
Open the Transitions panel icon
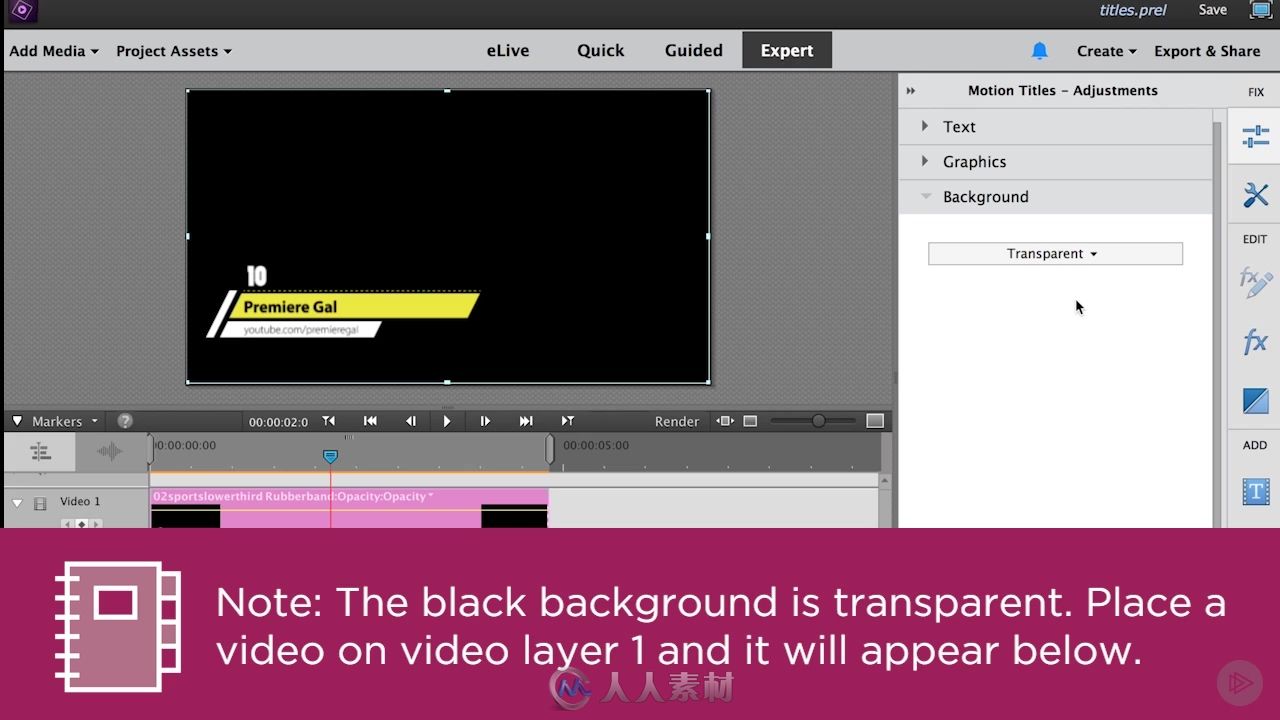1255,401
